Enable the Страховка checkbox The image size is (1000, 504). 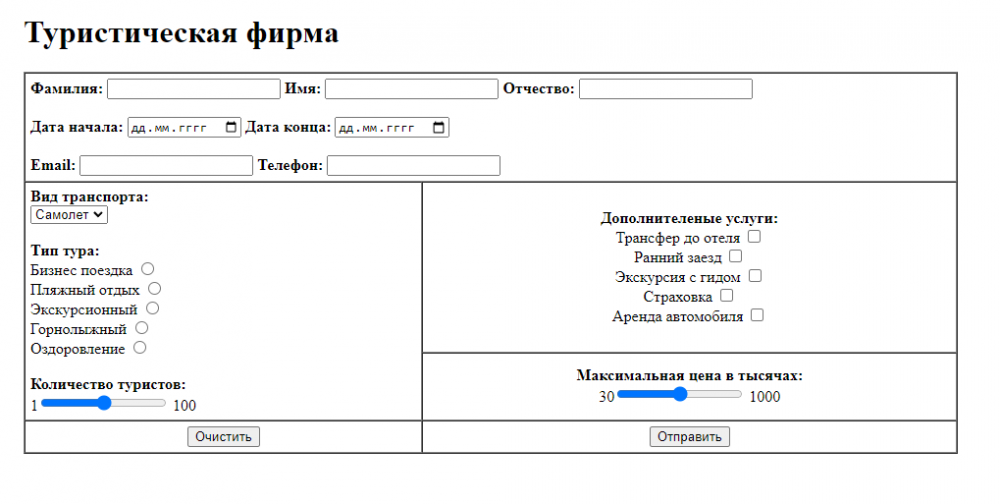click(726, 295)
